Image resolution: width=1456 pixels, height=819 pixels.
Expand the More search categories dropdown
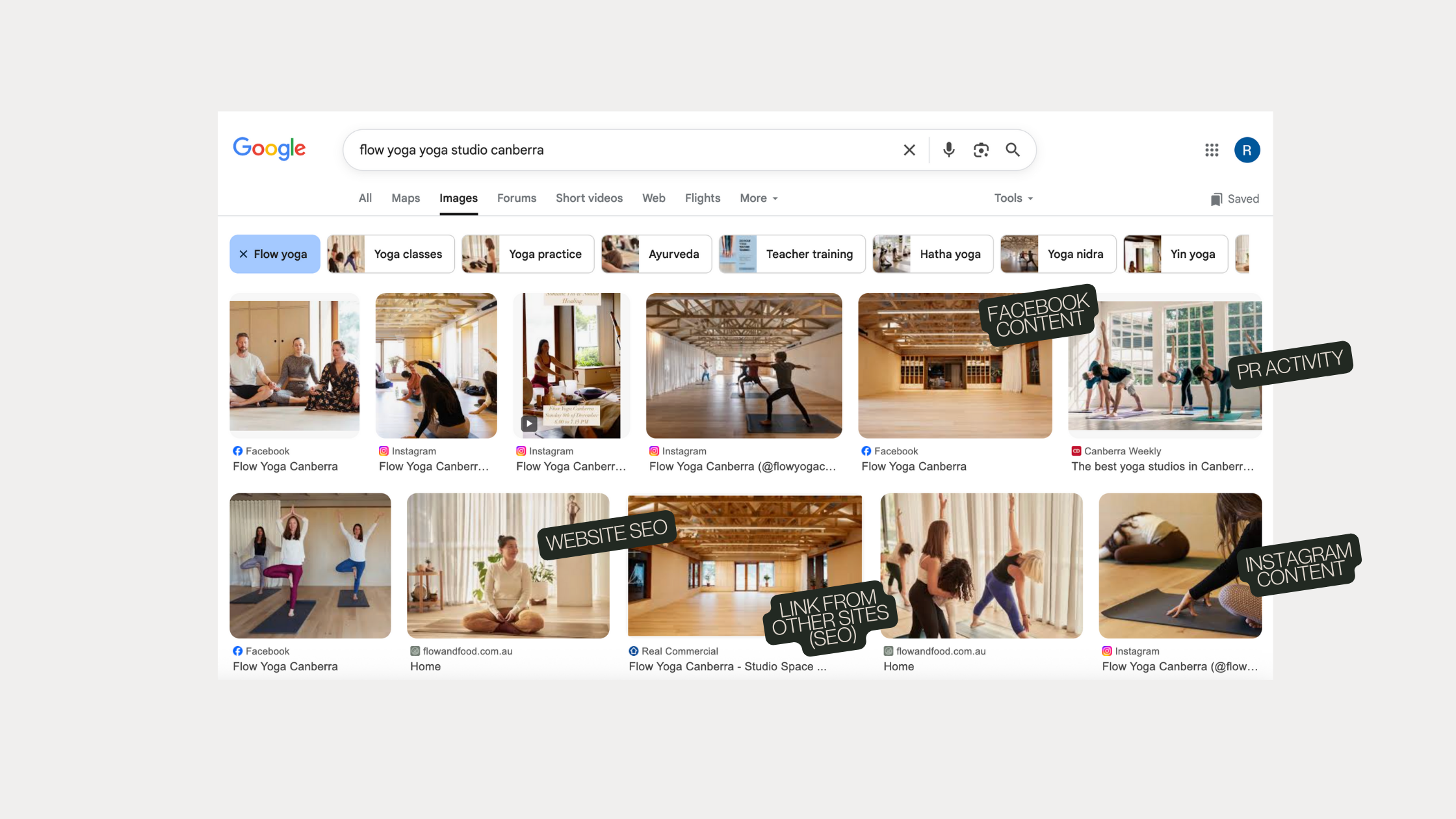click(759, 198)
